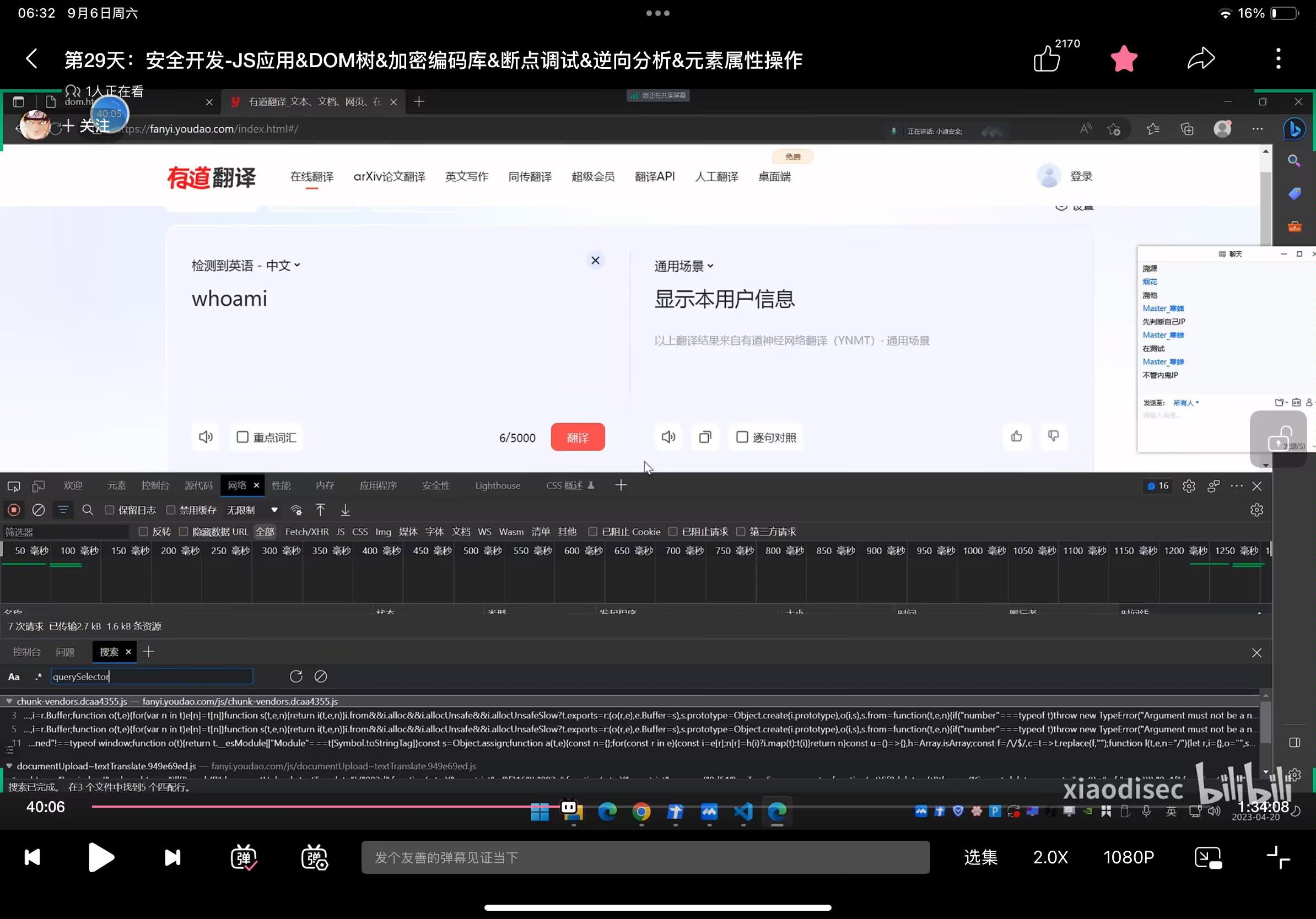Stop recording network log
The width and height of the screenshot is (1316, 919).
click(14, 510)
